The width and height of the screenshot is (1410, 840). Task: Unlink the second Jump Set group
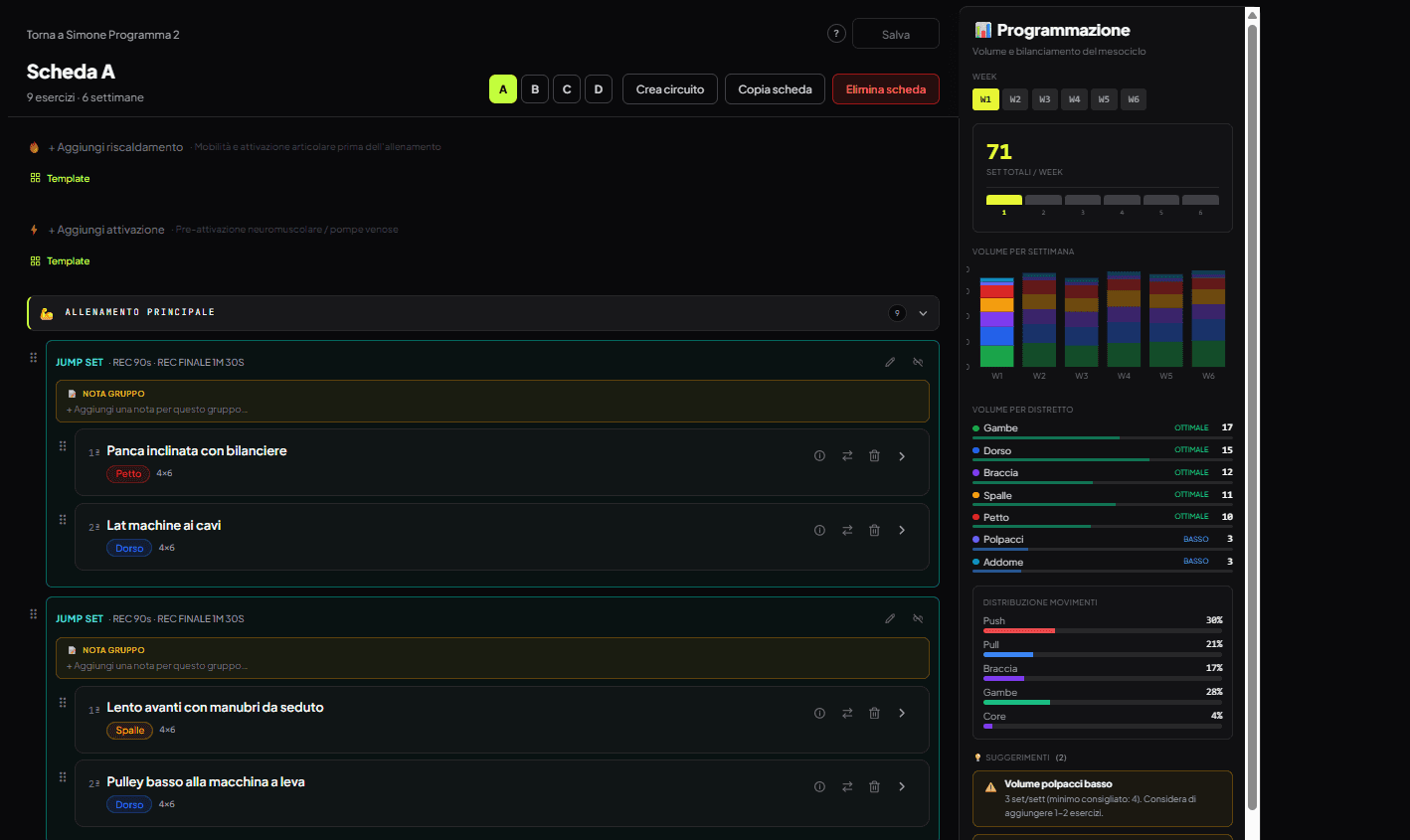click(x=918, y=618)
